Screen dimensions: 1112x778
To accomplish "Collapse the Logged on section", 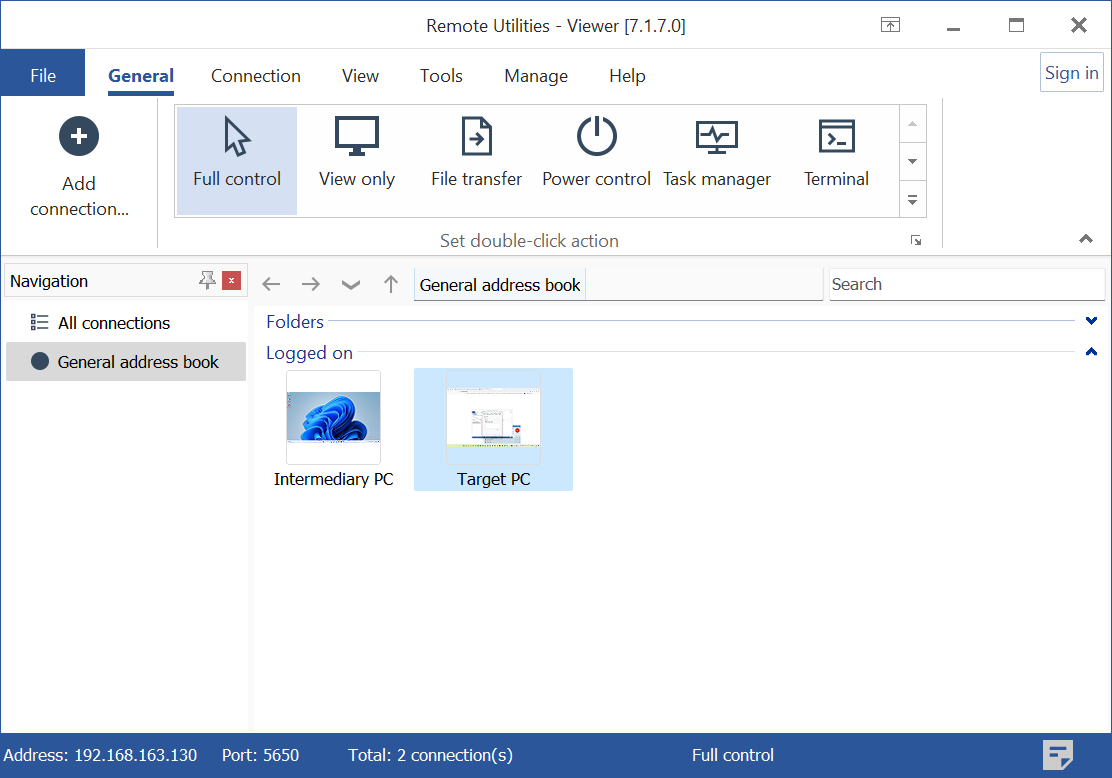I will click(x=1091, y=352).
